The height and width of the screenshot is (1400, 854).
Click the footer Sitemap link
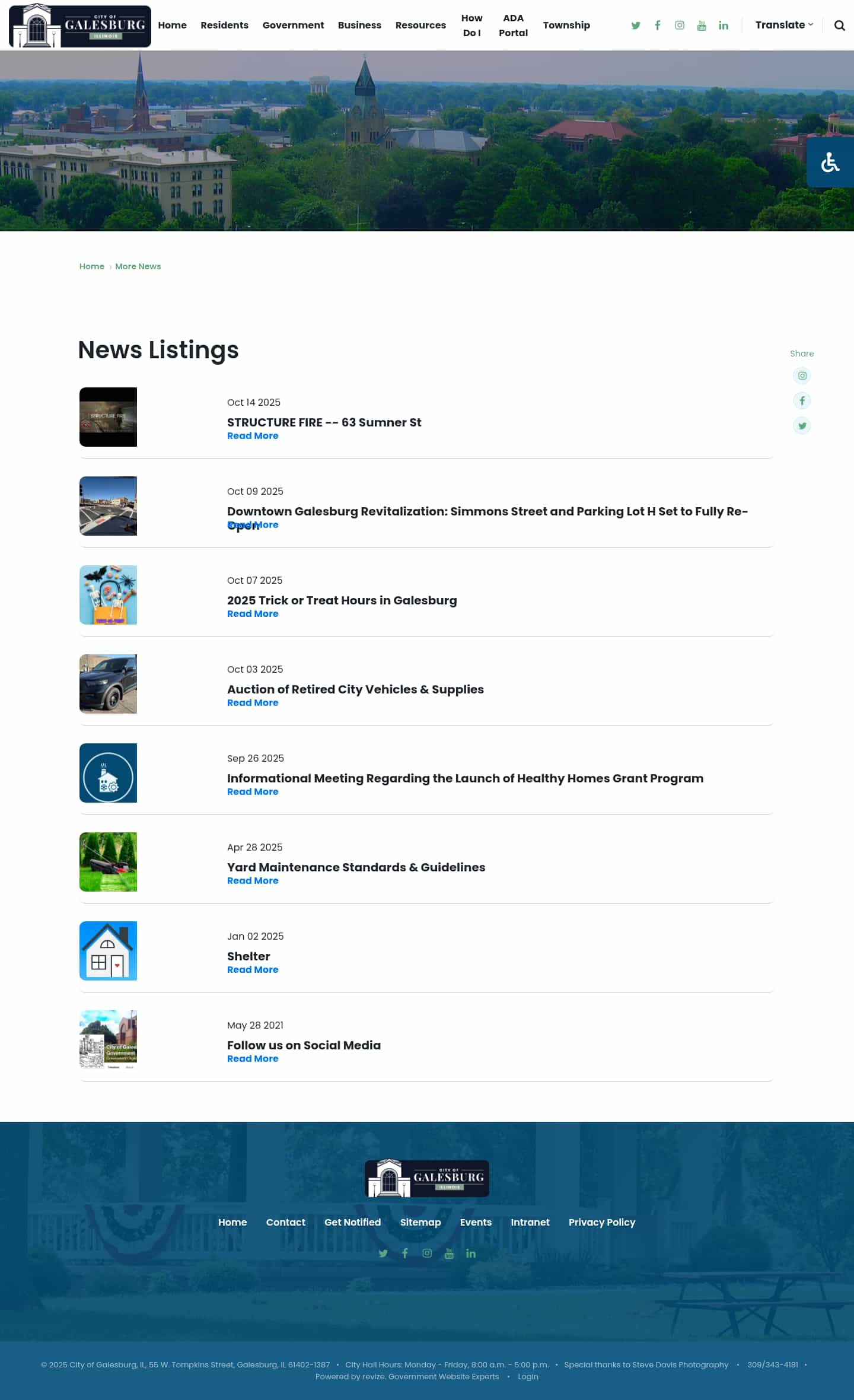coord(420,1222)
